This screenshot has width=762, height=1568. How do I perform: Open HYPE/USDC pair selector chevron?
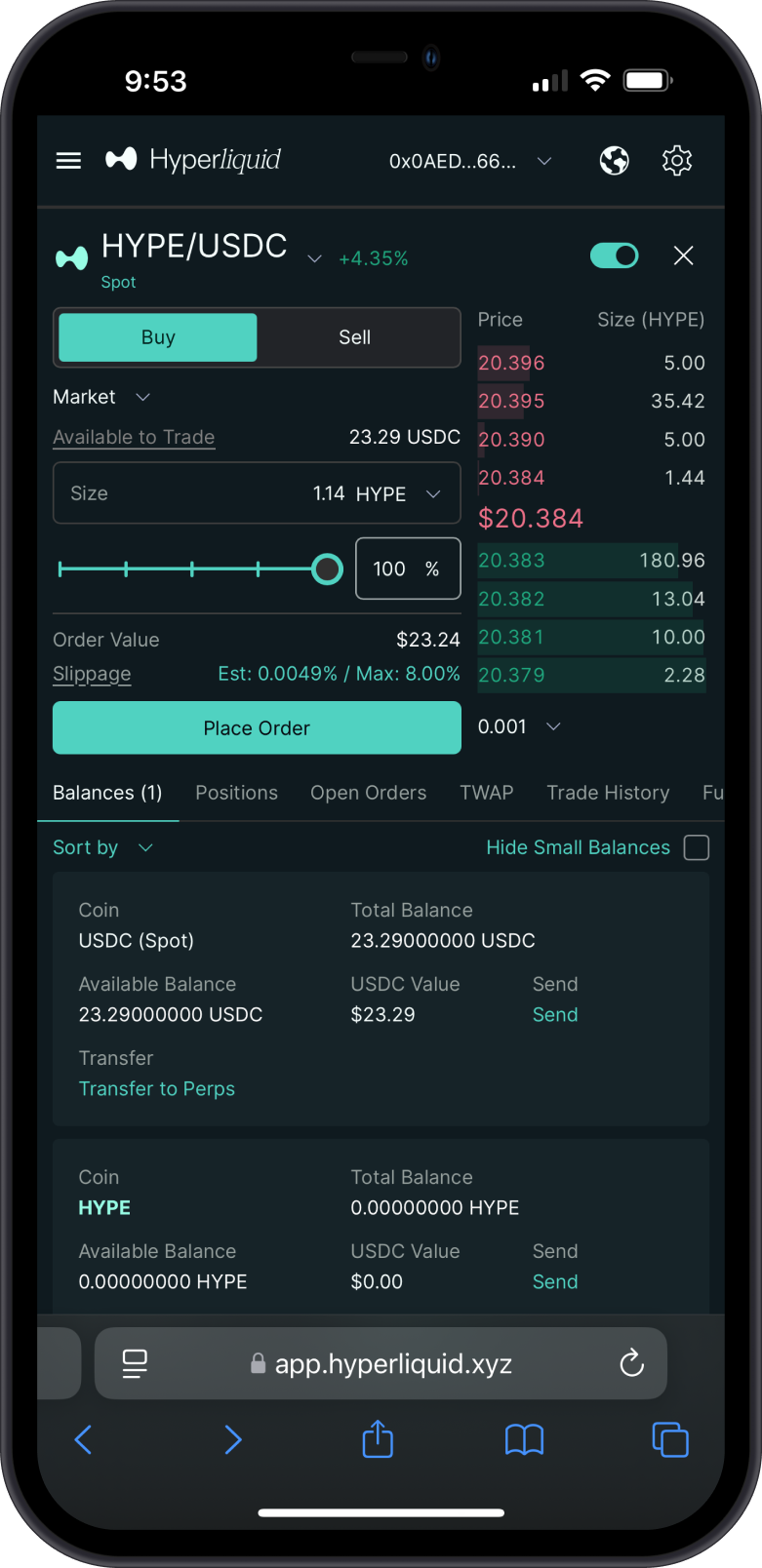314,258
